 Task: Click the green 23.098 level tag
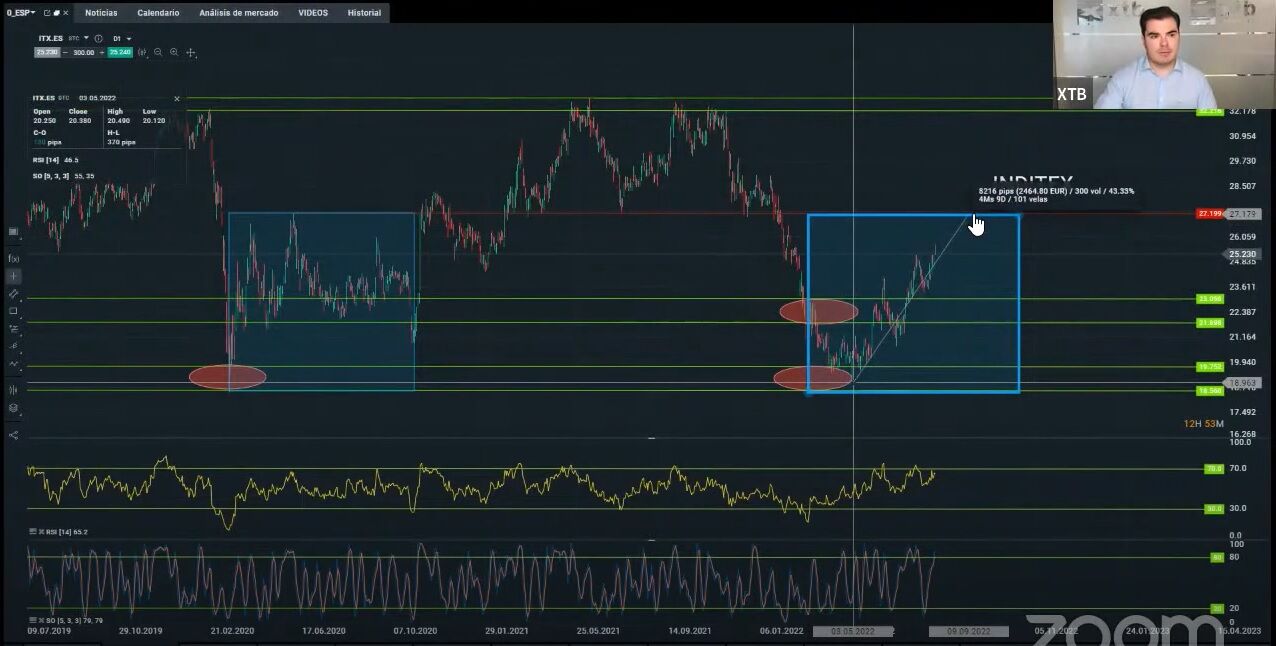click(x=1210, y=298)
